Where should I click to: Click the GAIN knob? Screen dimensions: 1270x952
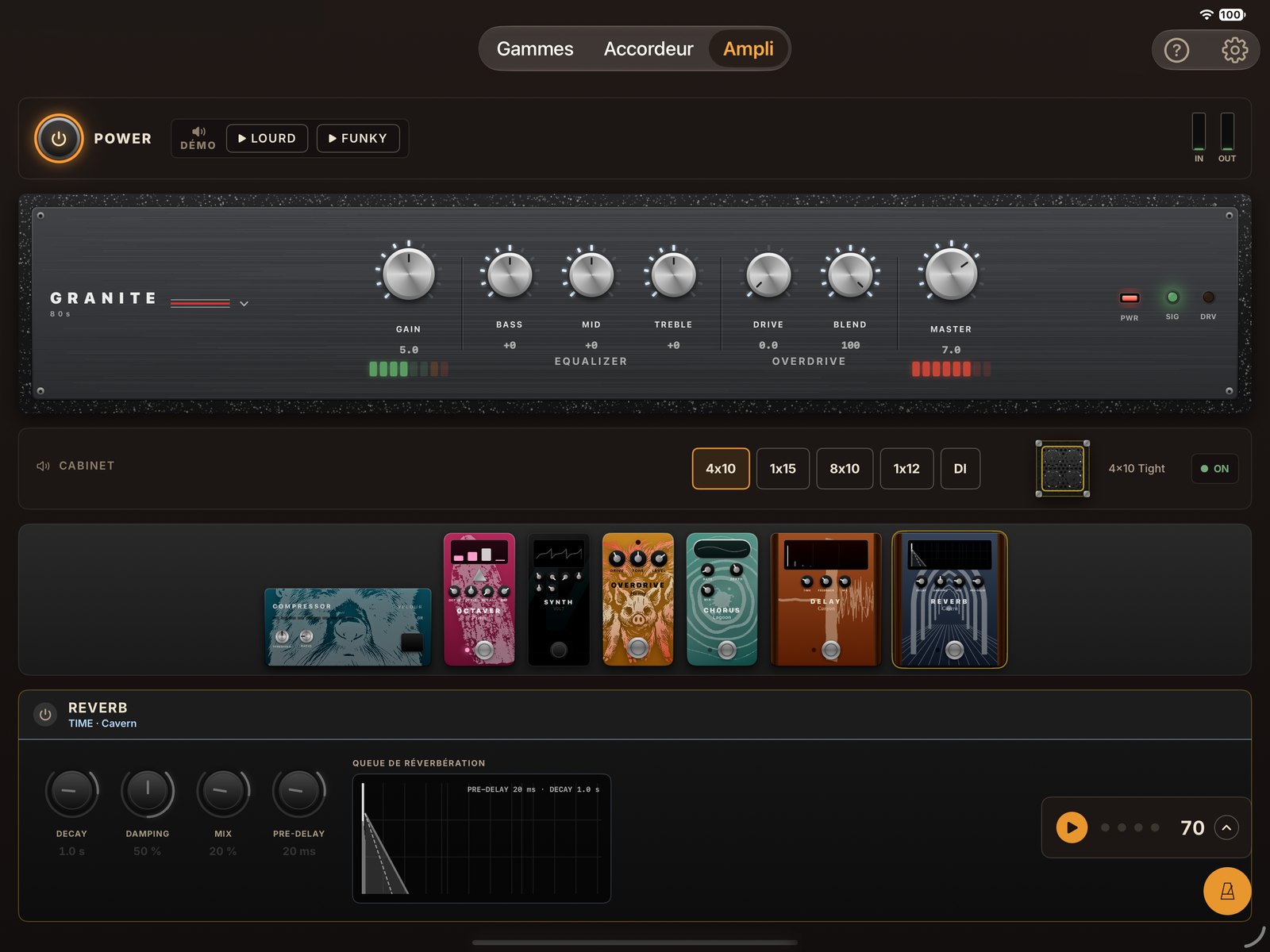pyautogui.click(x=409, y=274)
